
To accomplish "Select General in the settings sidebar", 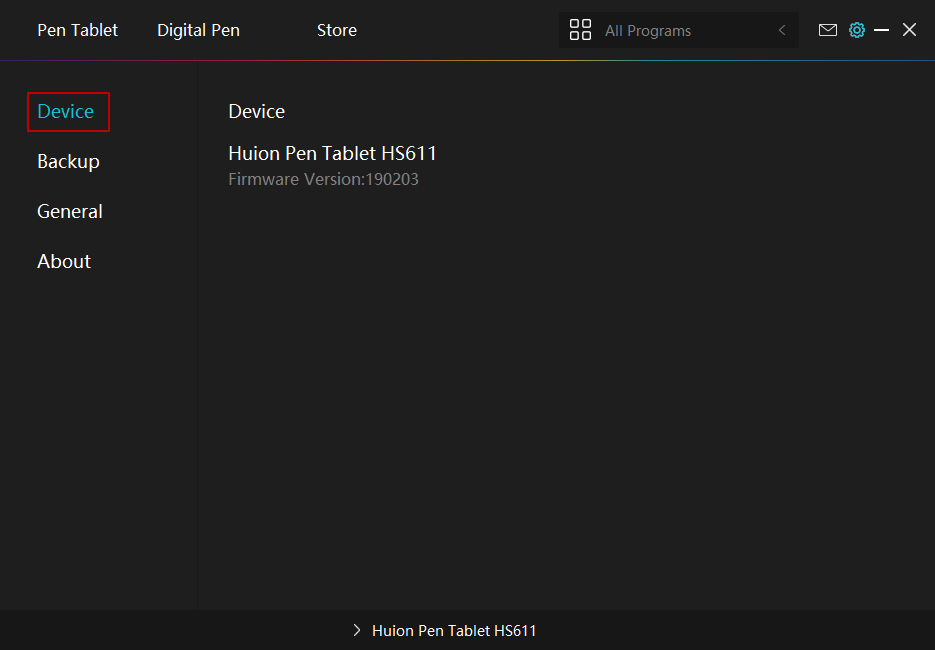I will click(x=70, y=212).
